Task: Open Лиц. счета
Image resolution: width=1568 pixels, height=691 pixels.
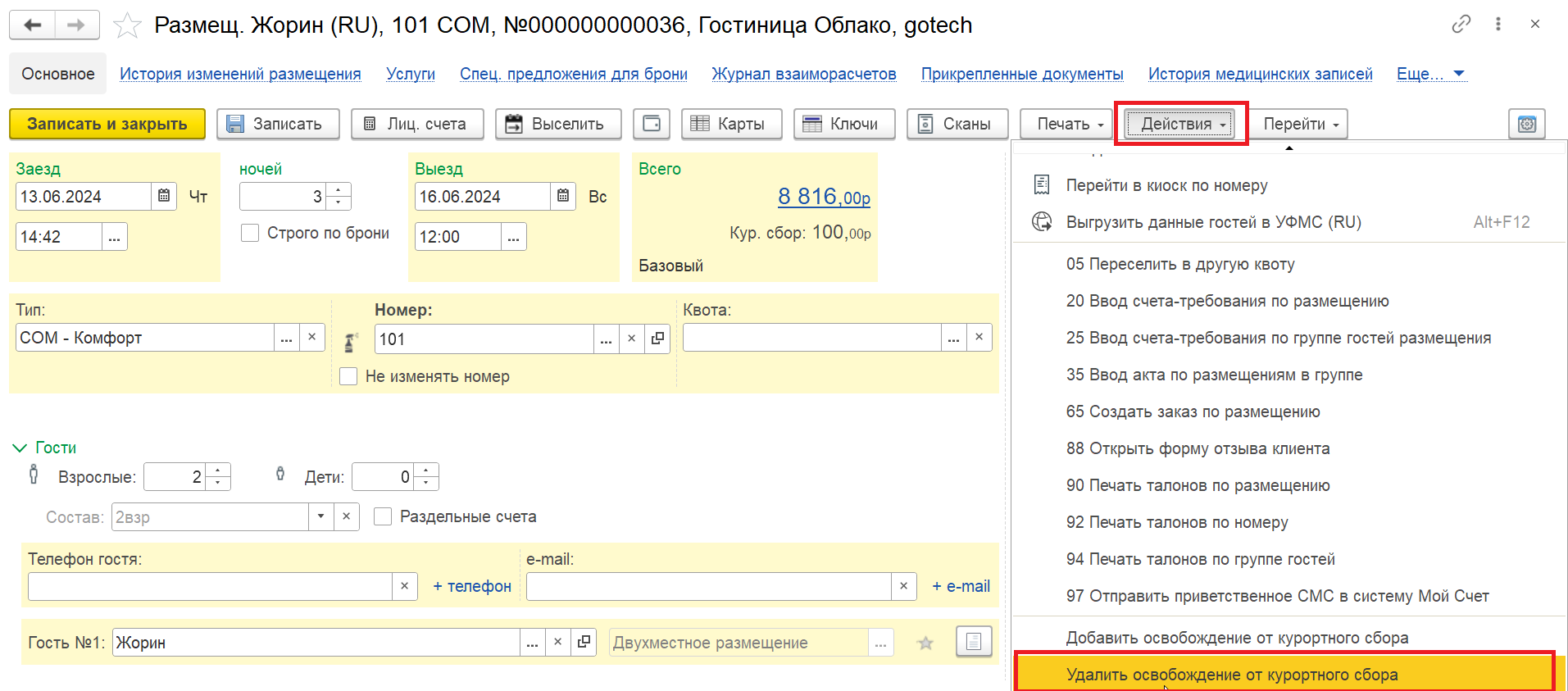Action: 417,124
